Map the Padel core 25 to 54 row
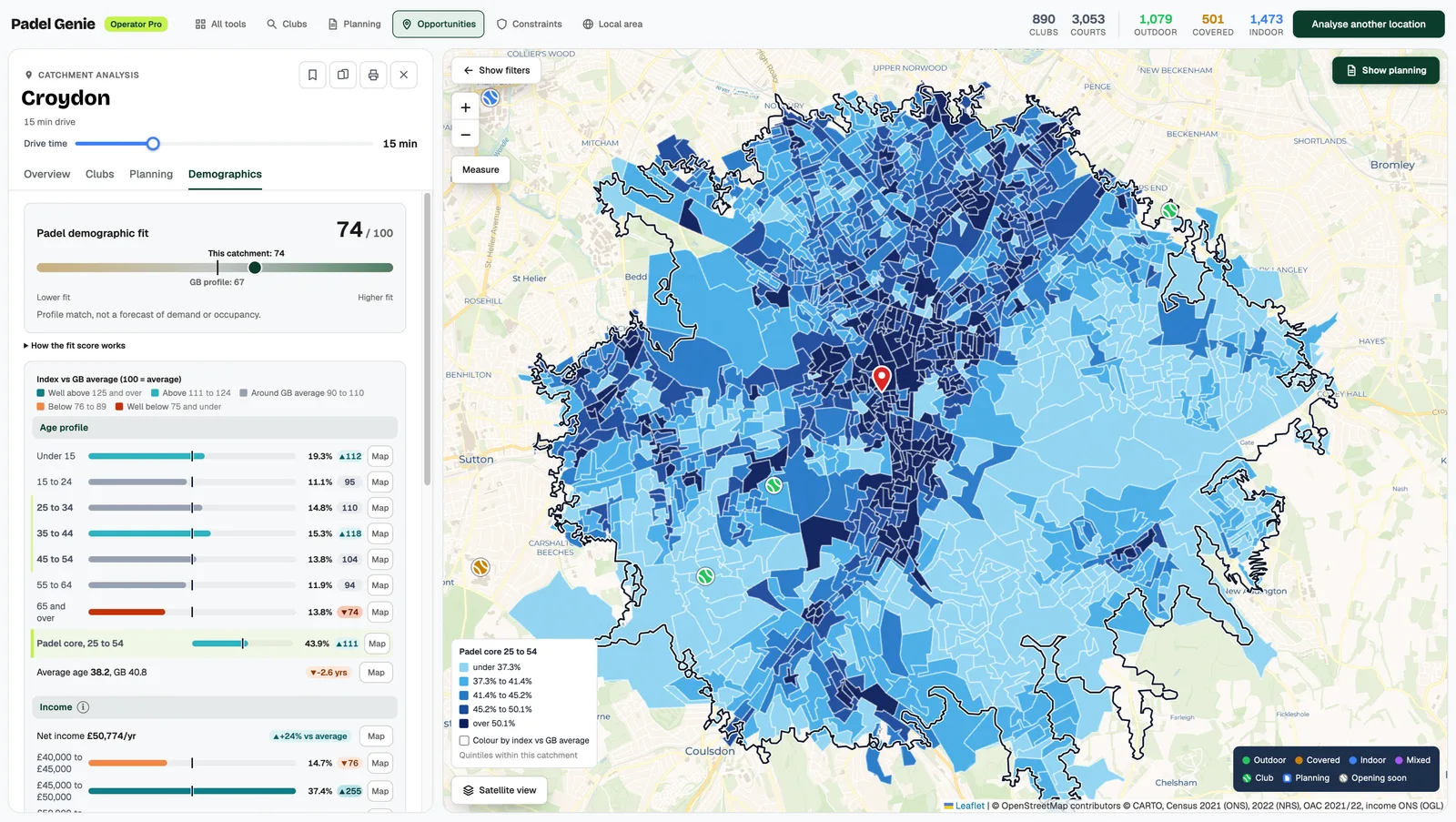This screenshot has width=1456, height=822. pos(377,644)
